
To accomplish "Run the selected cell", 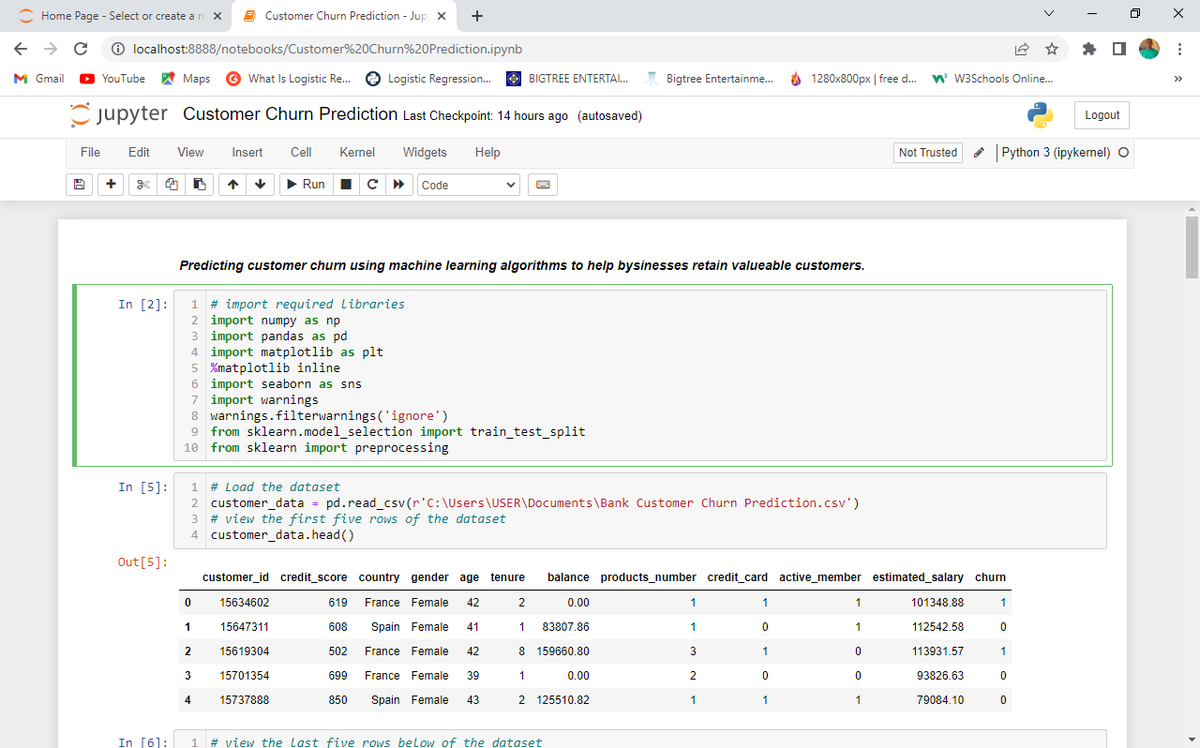I will (x=305, y=185).
